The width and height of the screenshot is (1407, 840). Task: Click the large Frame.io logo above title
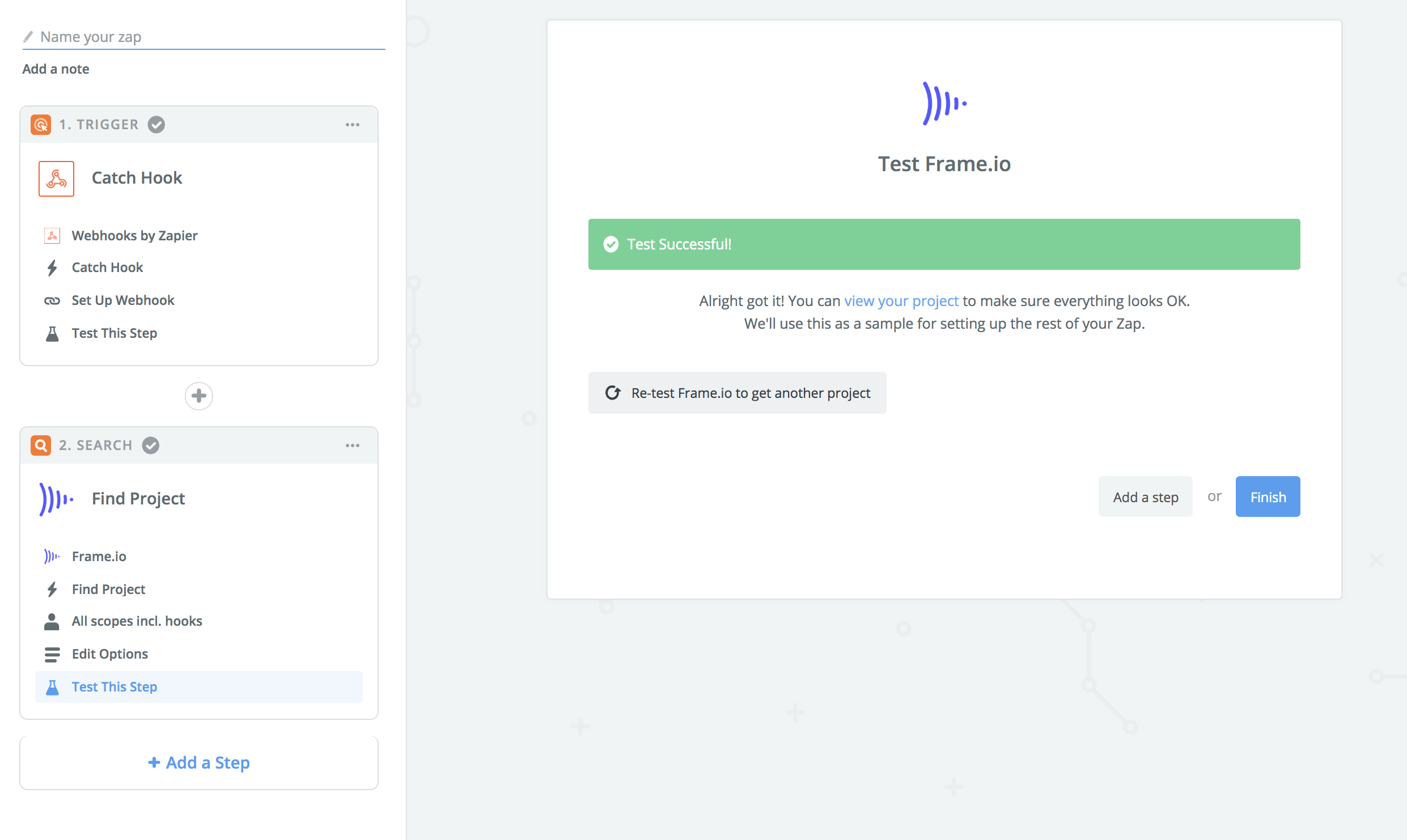[944, 103]
